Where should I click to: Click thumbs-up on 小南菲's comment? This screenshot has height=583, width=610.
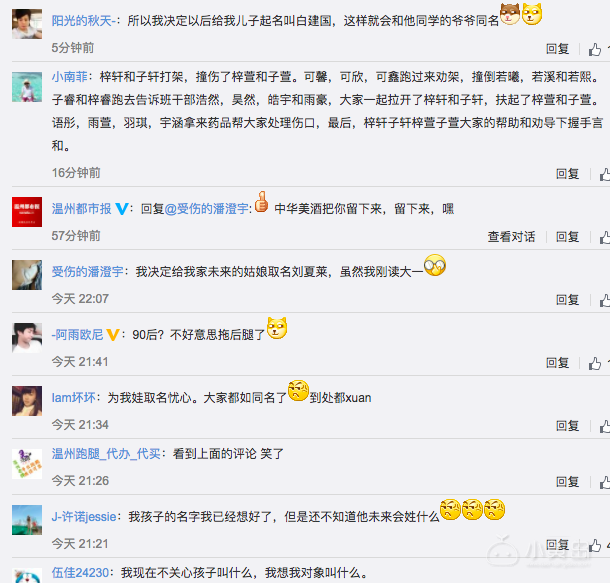pyautogui.click(x=605, y=174)
